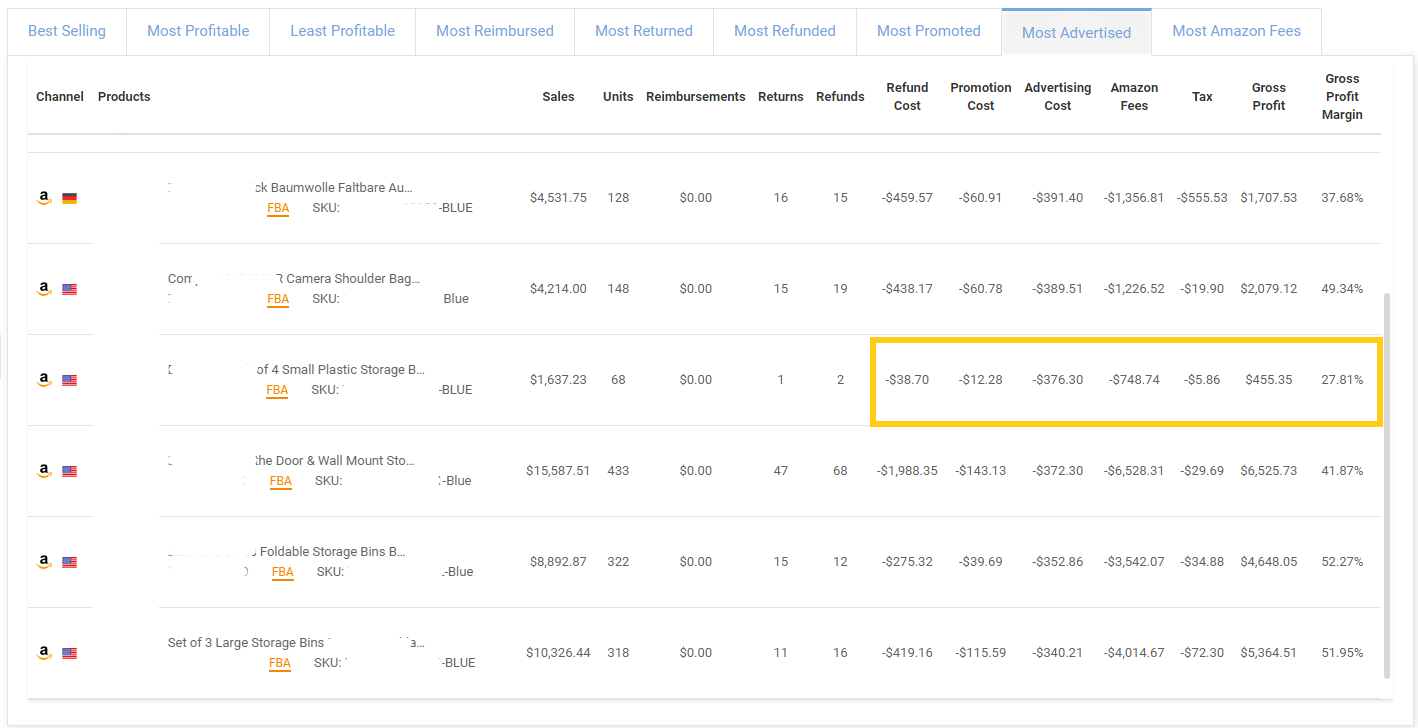Click the Door & Wall Mount product title
Image resolution: width=1418 pixels, height=728 pixels.
[x=334, y=461]
